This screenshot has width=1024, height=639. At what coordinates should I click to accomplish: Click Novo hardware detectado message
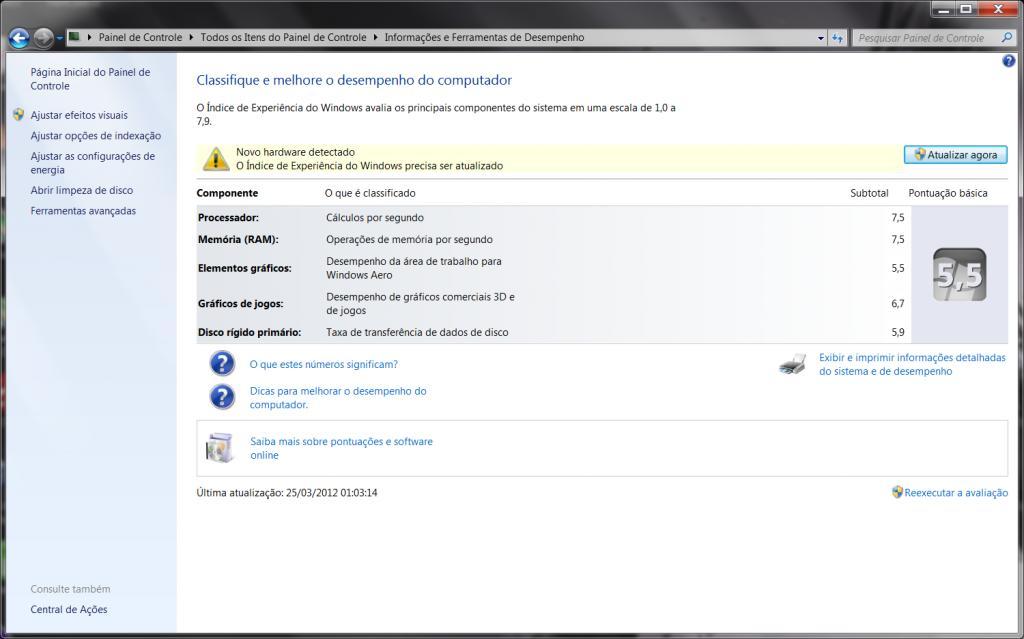[295, 152]
